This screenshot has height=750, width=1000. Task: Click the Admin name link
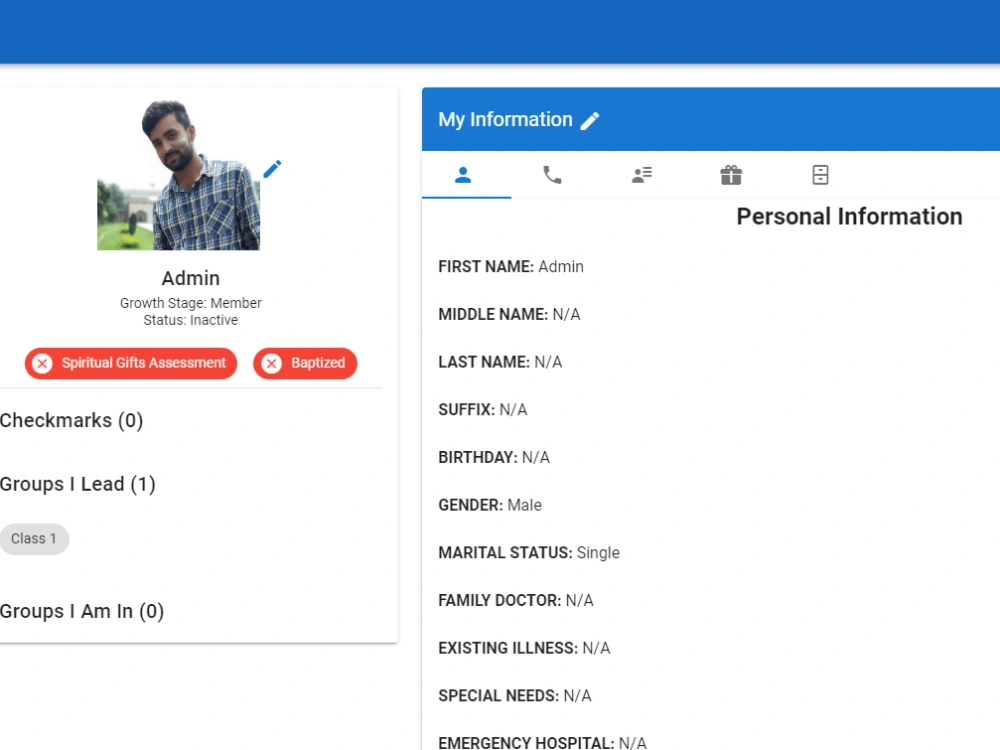[190, 278]
